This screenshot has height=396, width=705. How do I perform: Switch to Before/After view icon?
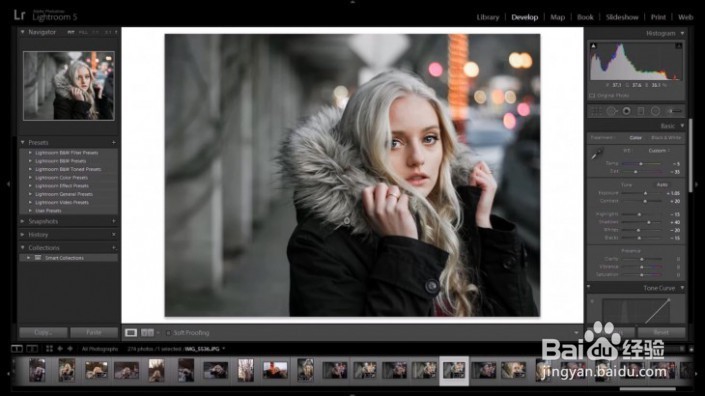(147, 333)
